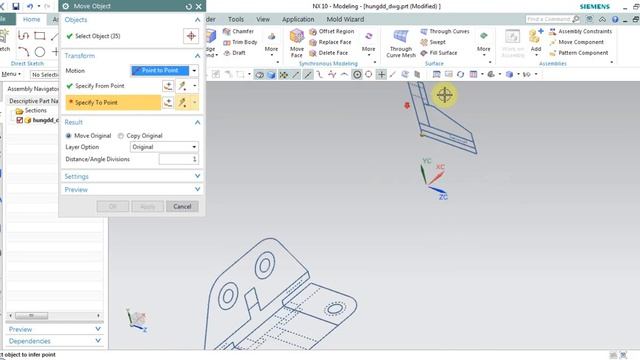
Task: Collapse the Result section
Action: pos(198,122)
